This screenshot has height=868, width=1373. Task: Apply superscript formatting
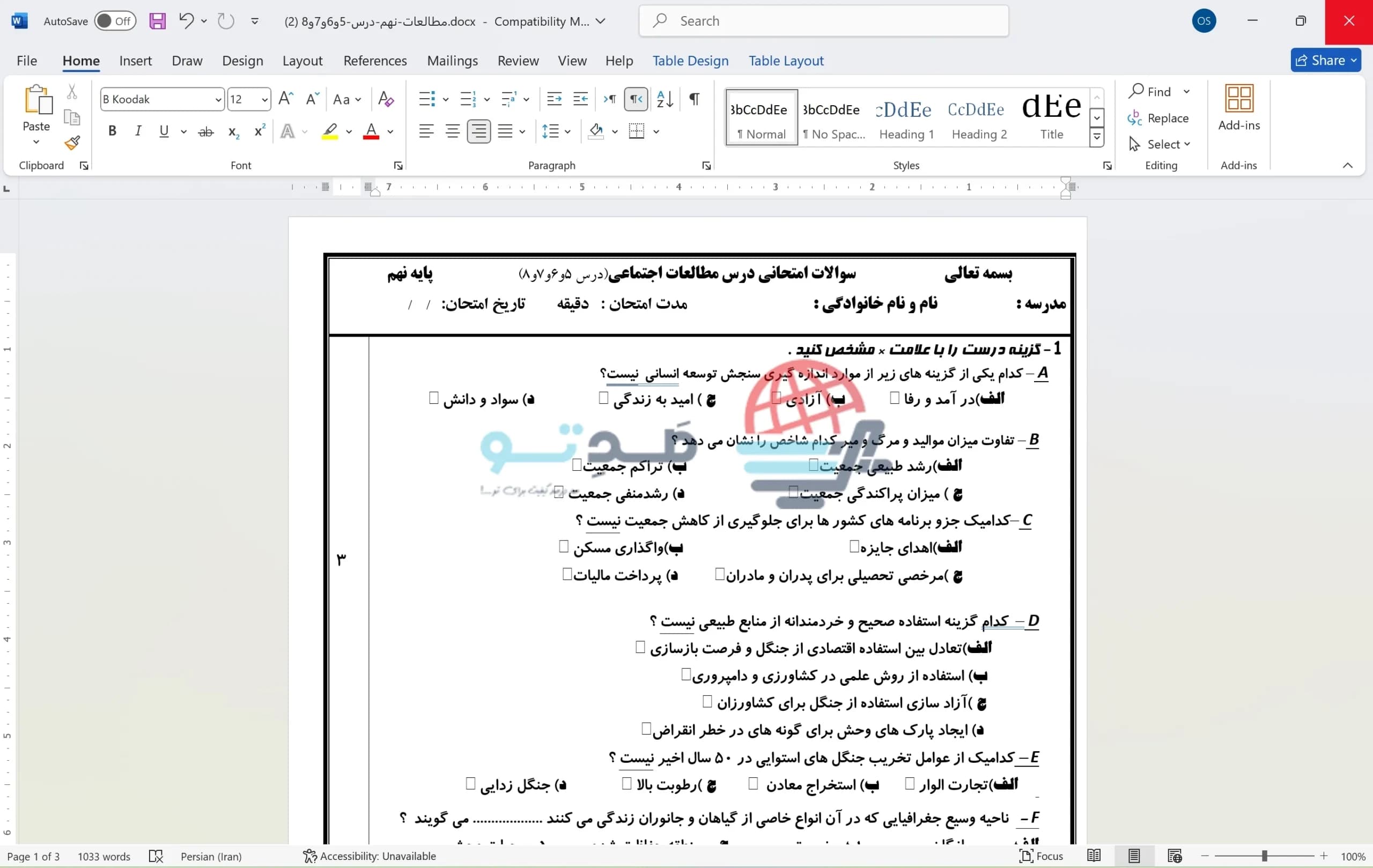[x=260, y=131]
